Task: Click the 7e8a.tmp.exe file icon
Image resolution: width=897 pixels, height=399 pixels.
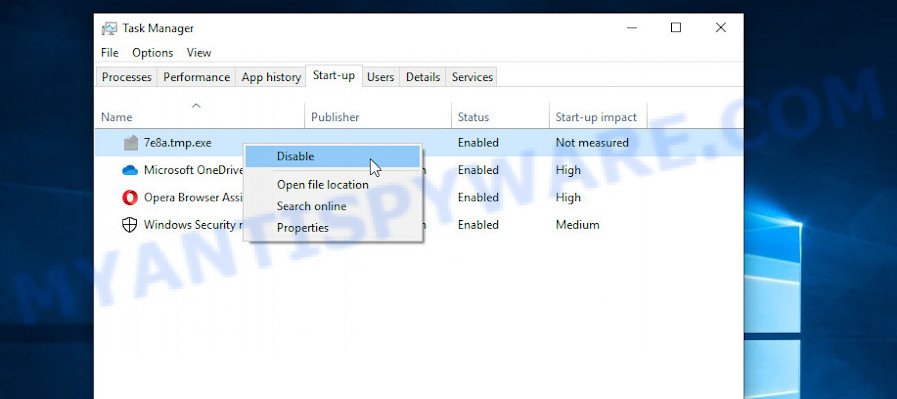Action: pos(130,143)
